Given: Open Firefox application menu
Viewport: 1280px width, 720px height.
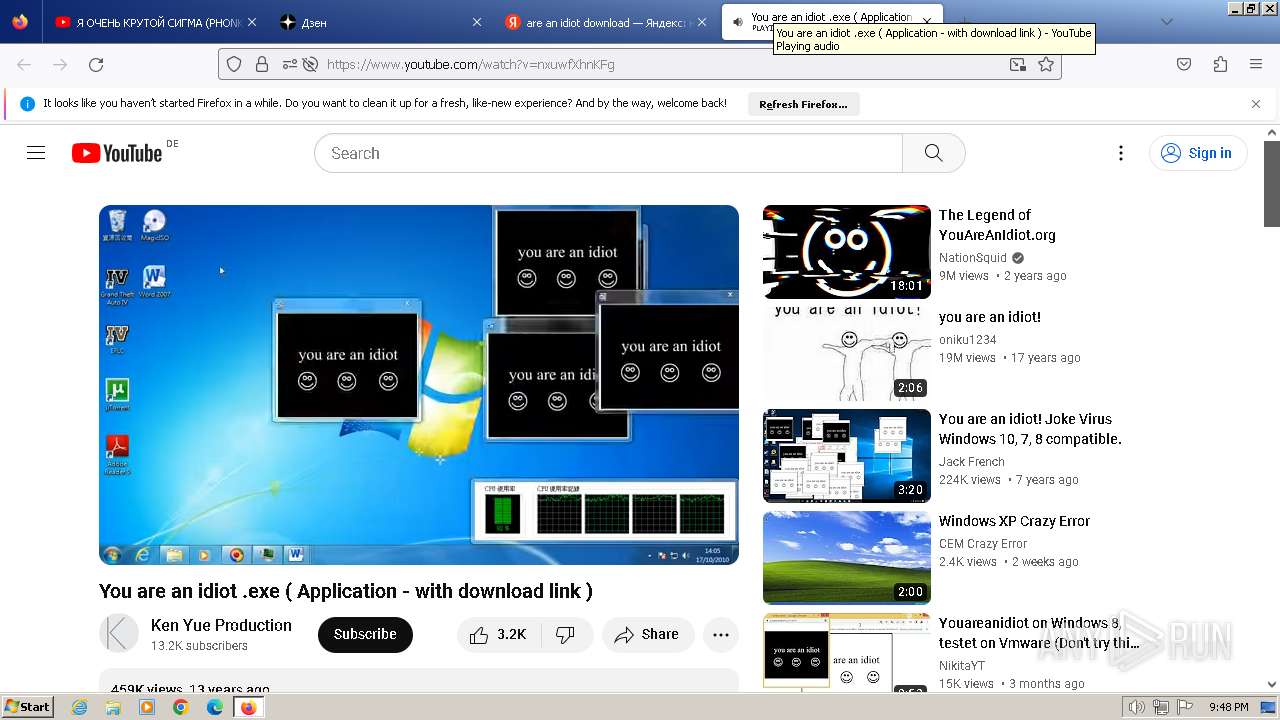Looking at the screenshot, I should tap(1256, 64).
